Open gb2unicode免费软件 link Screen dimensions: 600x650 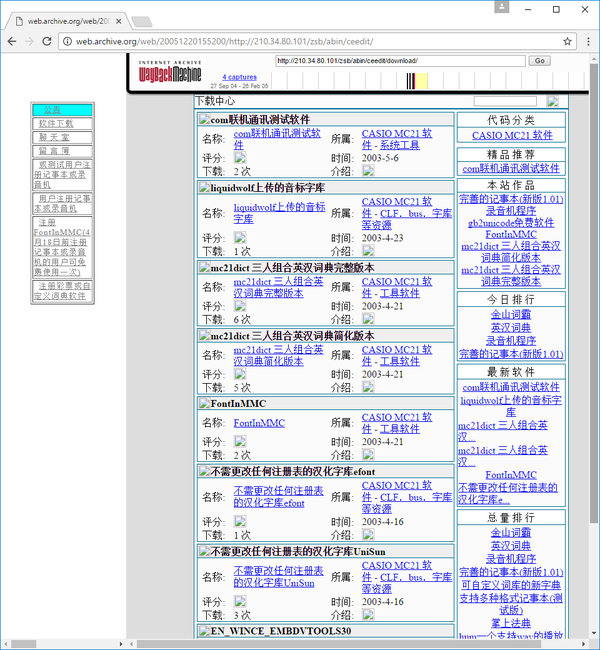(511, 223)
